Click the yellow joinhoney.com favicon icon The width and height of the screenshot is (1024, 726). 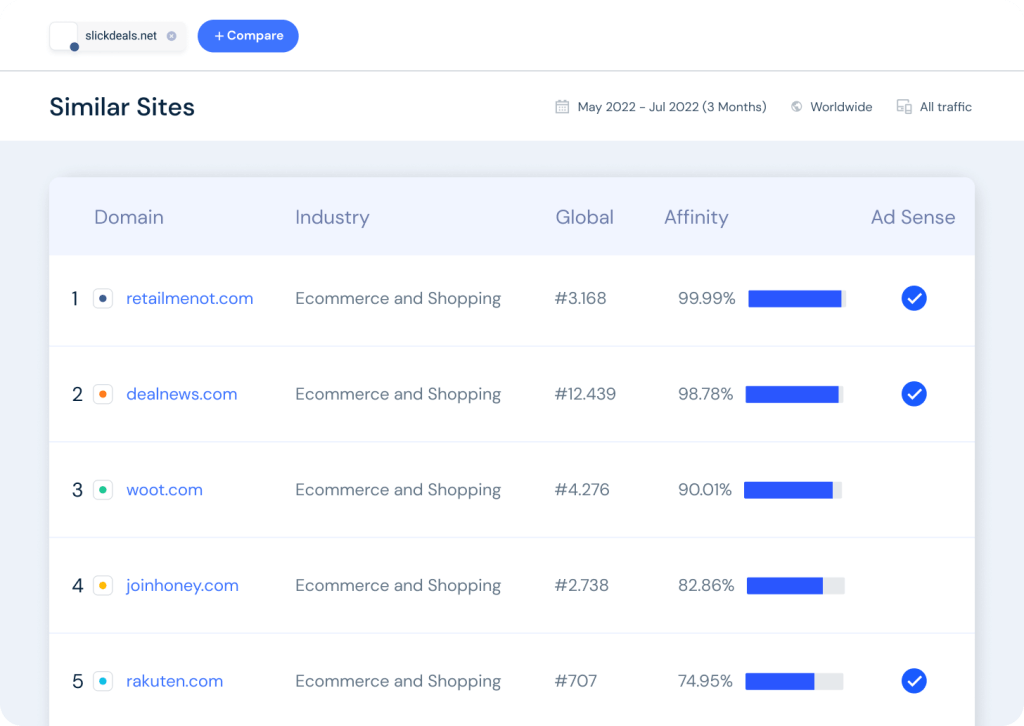pyautogui.click(x=103, y=586)
